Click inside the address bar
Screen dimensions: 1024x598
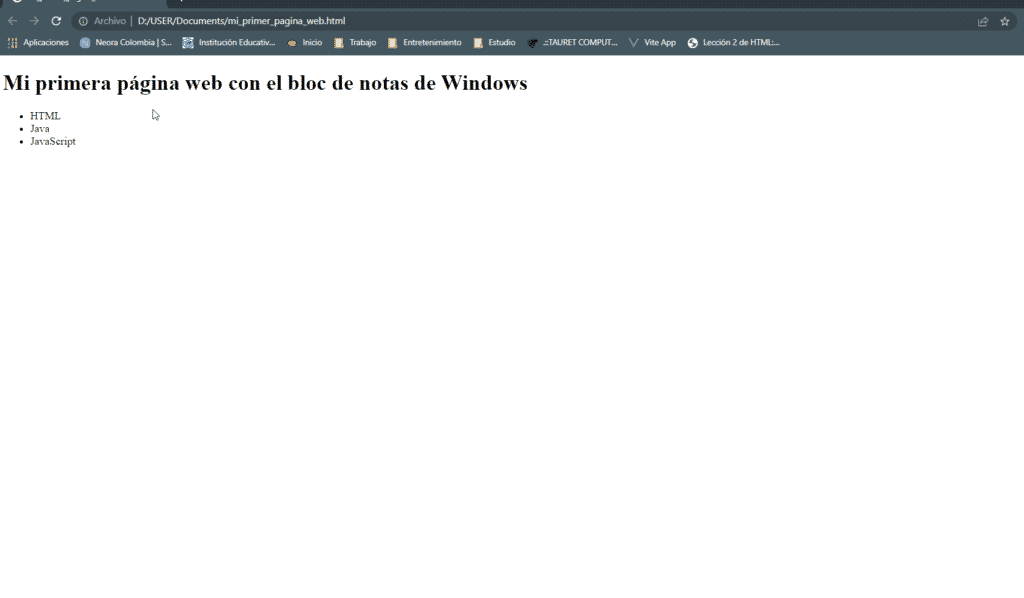pos(400,20)
